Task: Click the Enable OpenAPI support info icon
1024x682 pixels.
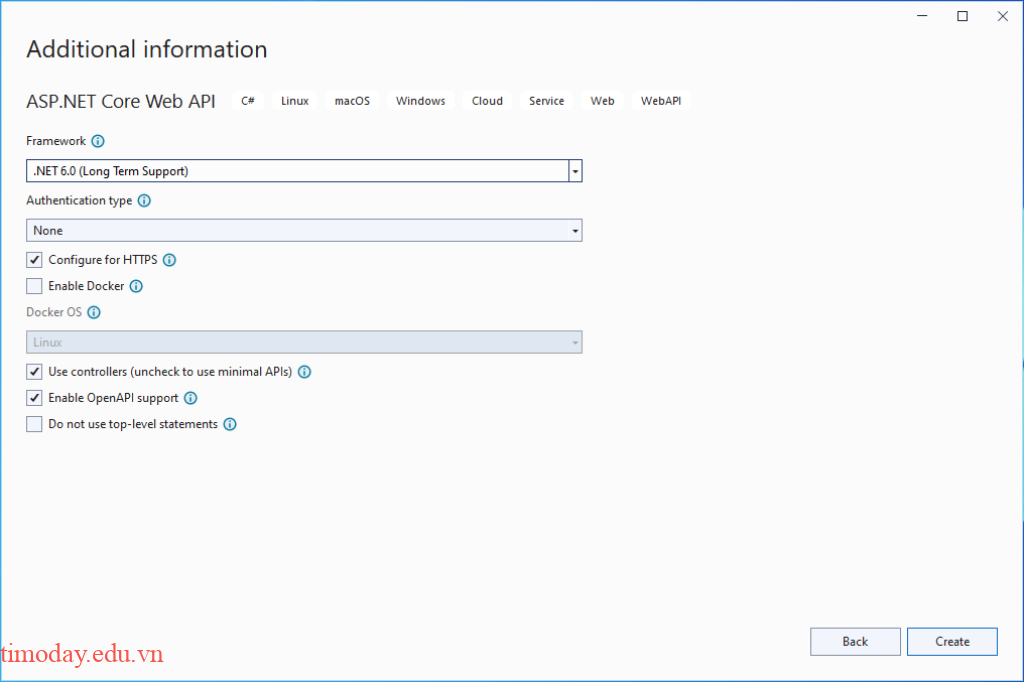Action: (191, 397)
